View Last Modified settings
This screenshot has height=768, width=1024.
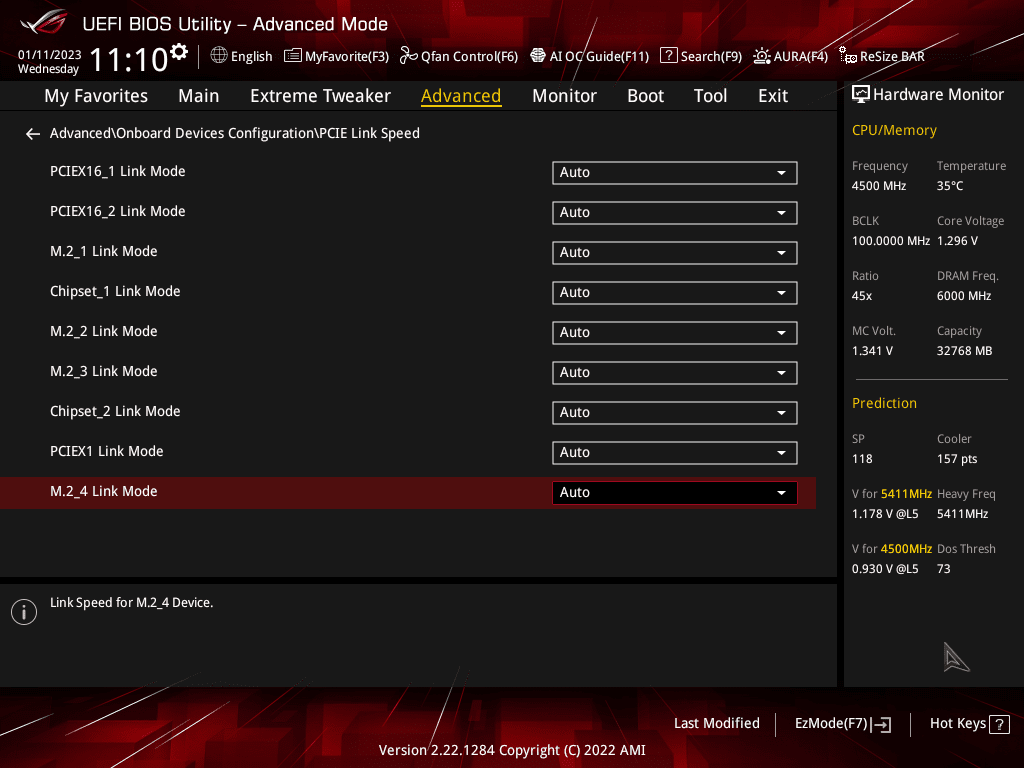(716, 723)
